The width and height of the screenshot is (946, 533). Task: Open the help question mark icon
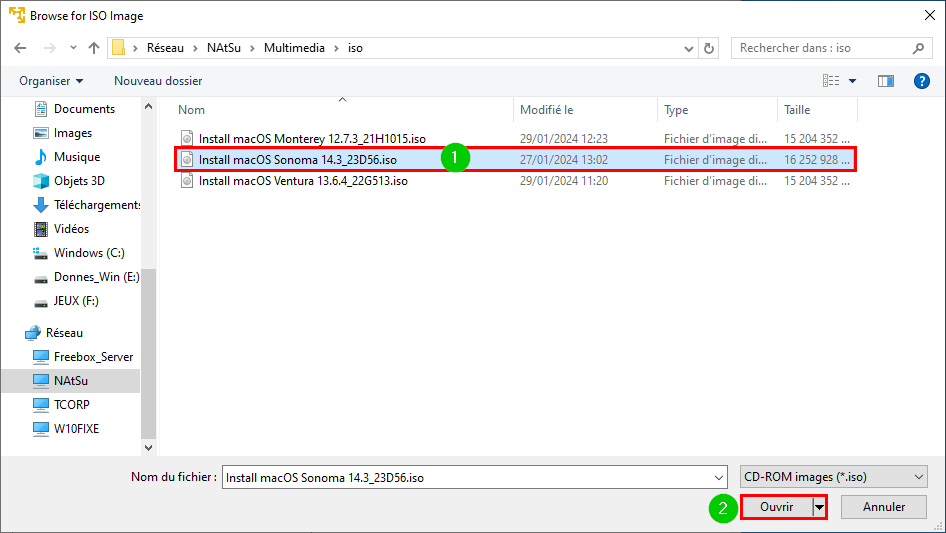[921, 81]
